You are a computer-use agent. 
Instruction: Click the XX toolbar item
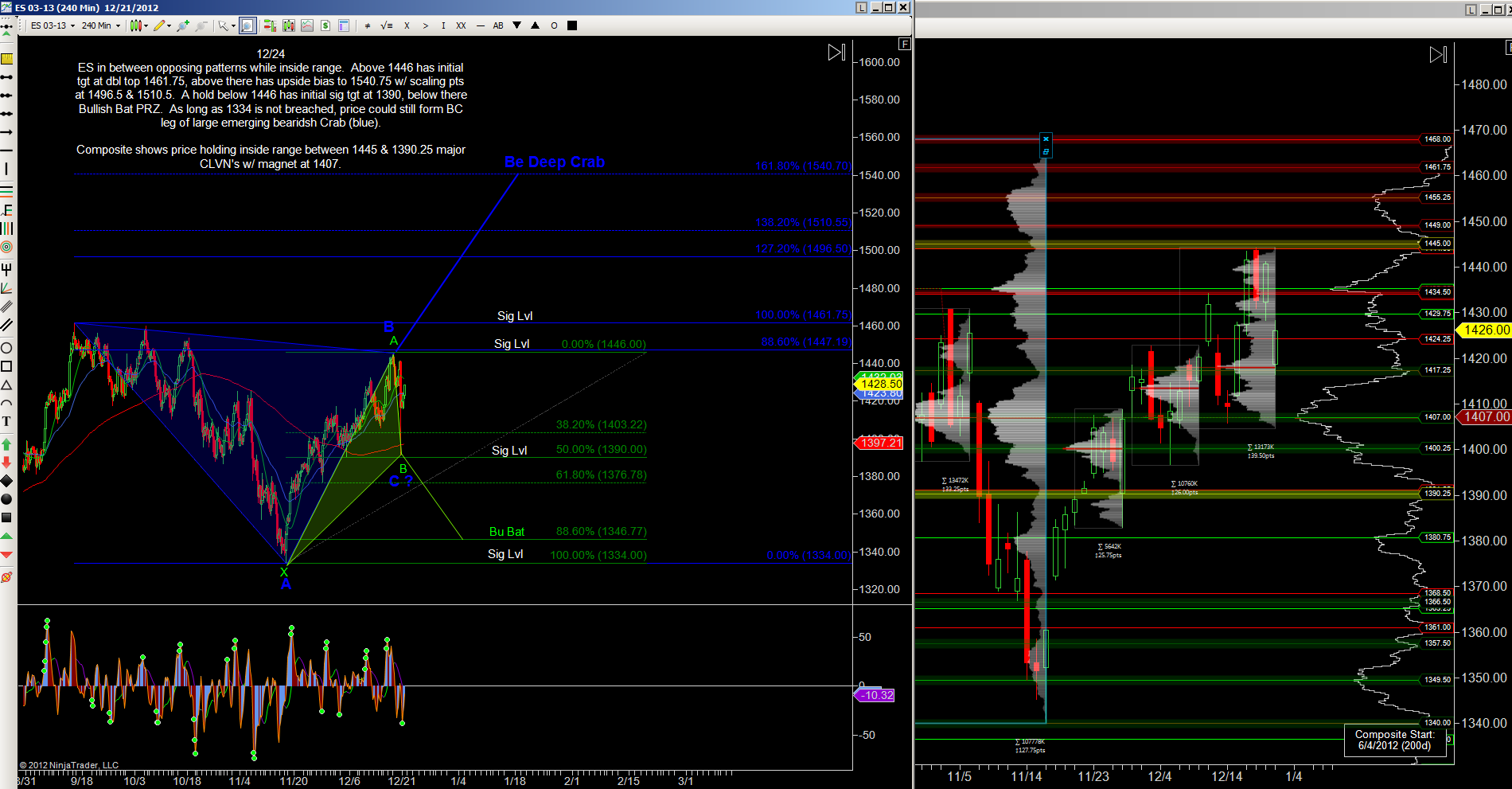pos(461,25)
